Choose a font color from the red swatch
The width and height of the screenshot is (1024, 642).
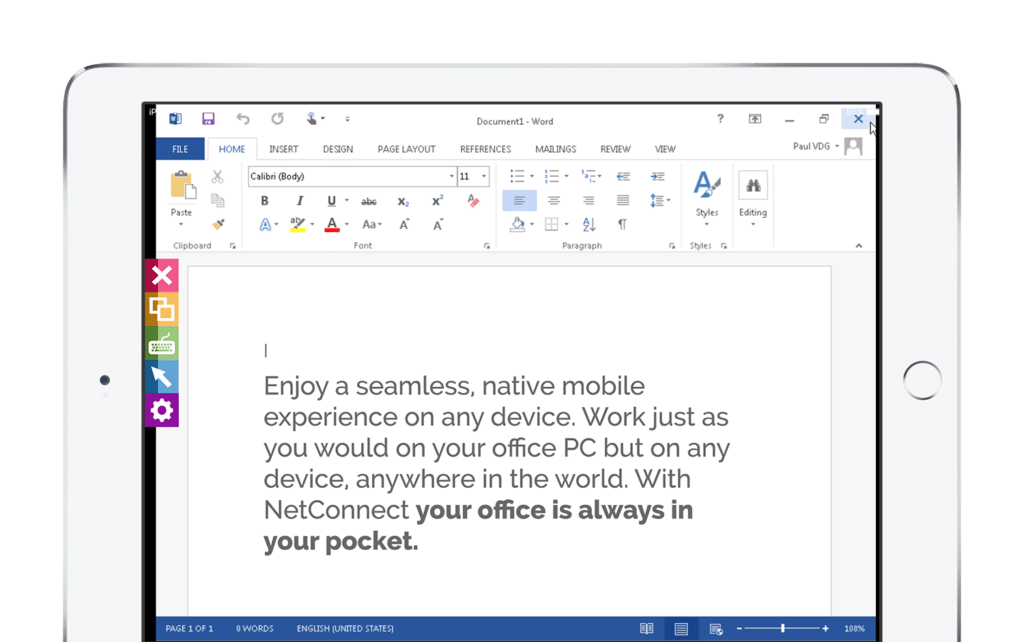tap(331, 225)
